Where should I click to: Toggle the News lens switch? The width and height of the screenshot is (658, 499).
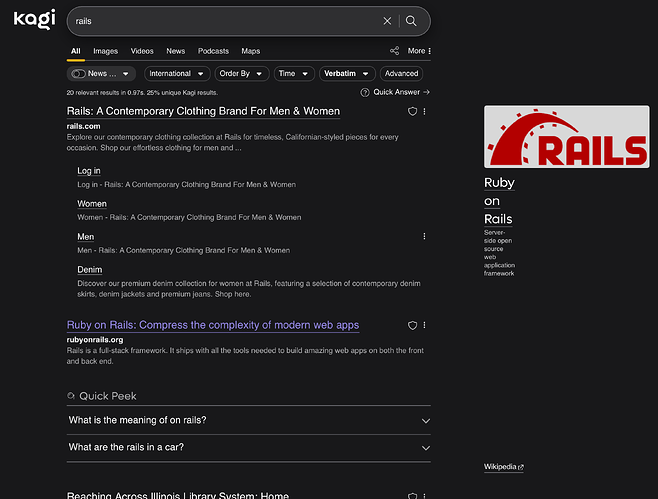pyautogui.click(x=78, y=74)
